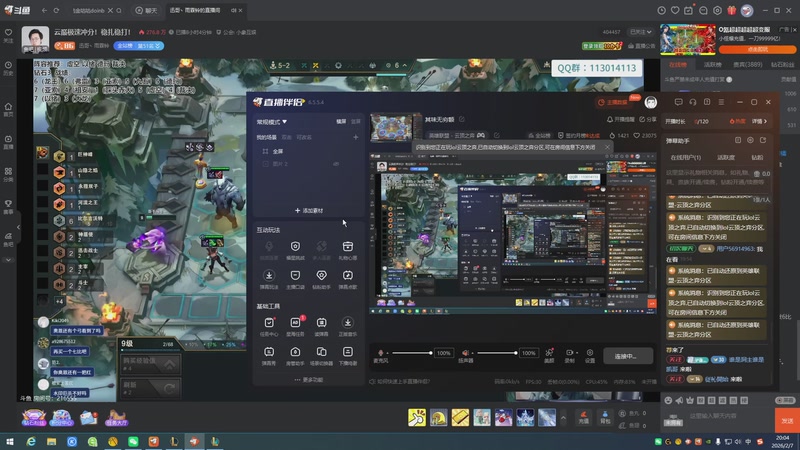Edit the game category next to 云顶之弈

tap(496, 135)
